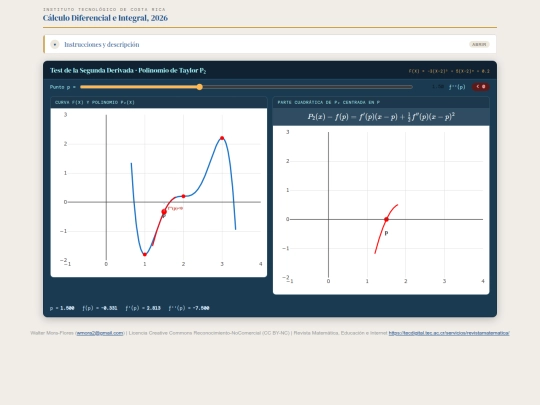The width and height of the screenshot is (540, 405).
Task: Click the red point P on the left graph
Action: (164, 212)
